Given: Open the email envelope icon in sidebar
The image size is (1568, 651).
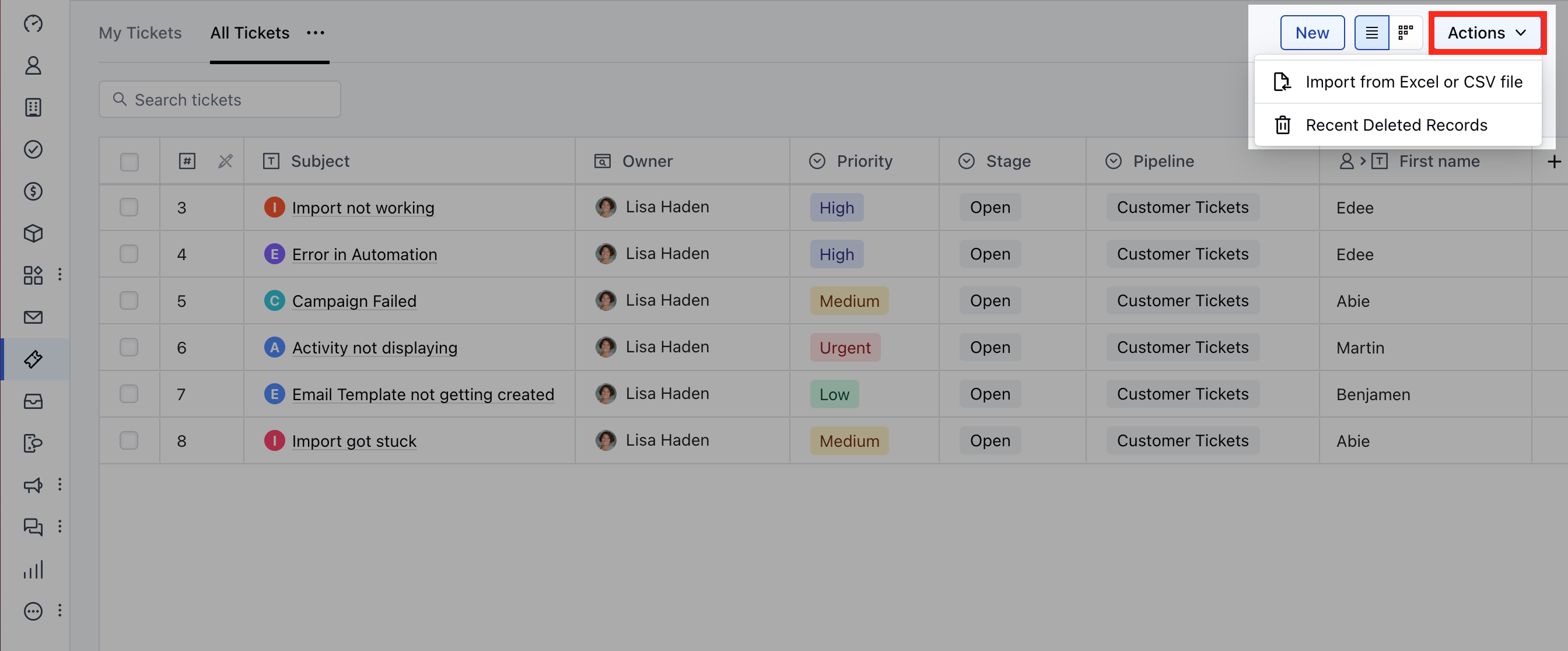Looking at the screenshot, I should (x=33, y=317).
